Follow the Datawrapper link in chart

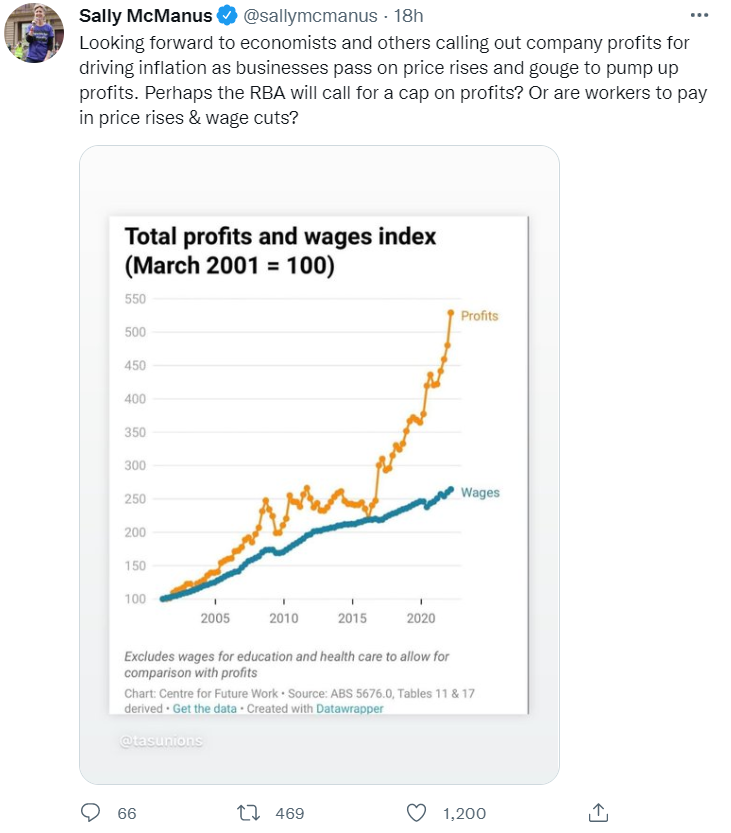pyautogui.click(x=350, y=708)
